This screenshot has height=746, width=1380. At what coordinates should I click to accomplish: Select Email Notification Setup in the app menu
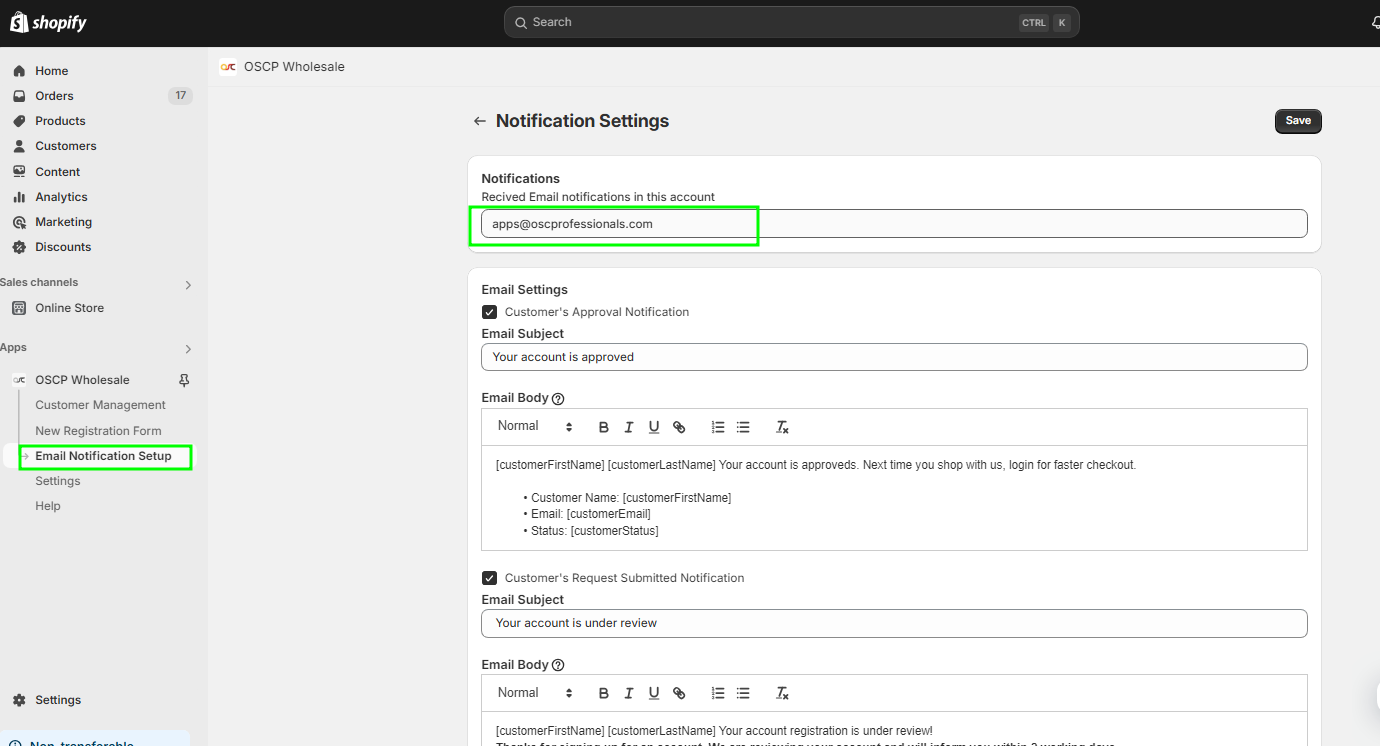click(104, 457)
